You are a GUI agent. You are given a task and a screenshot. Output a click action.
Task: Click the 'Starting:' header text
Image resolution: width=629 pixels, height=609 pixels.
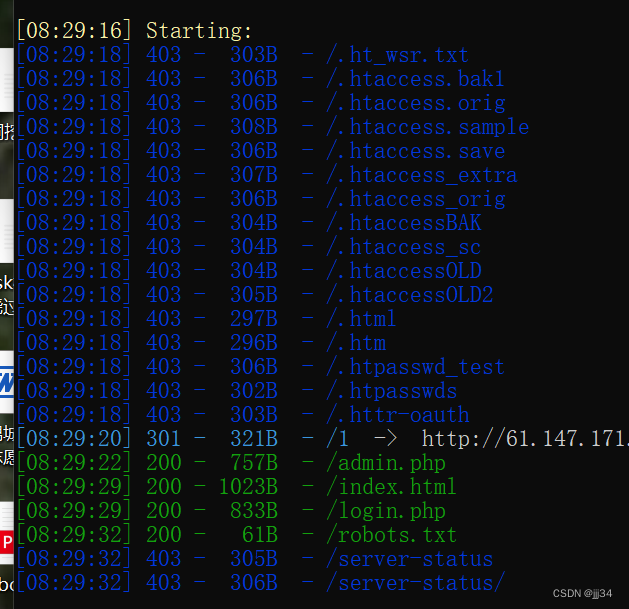point(199,31)
